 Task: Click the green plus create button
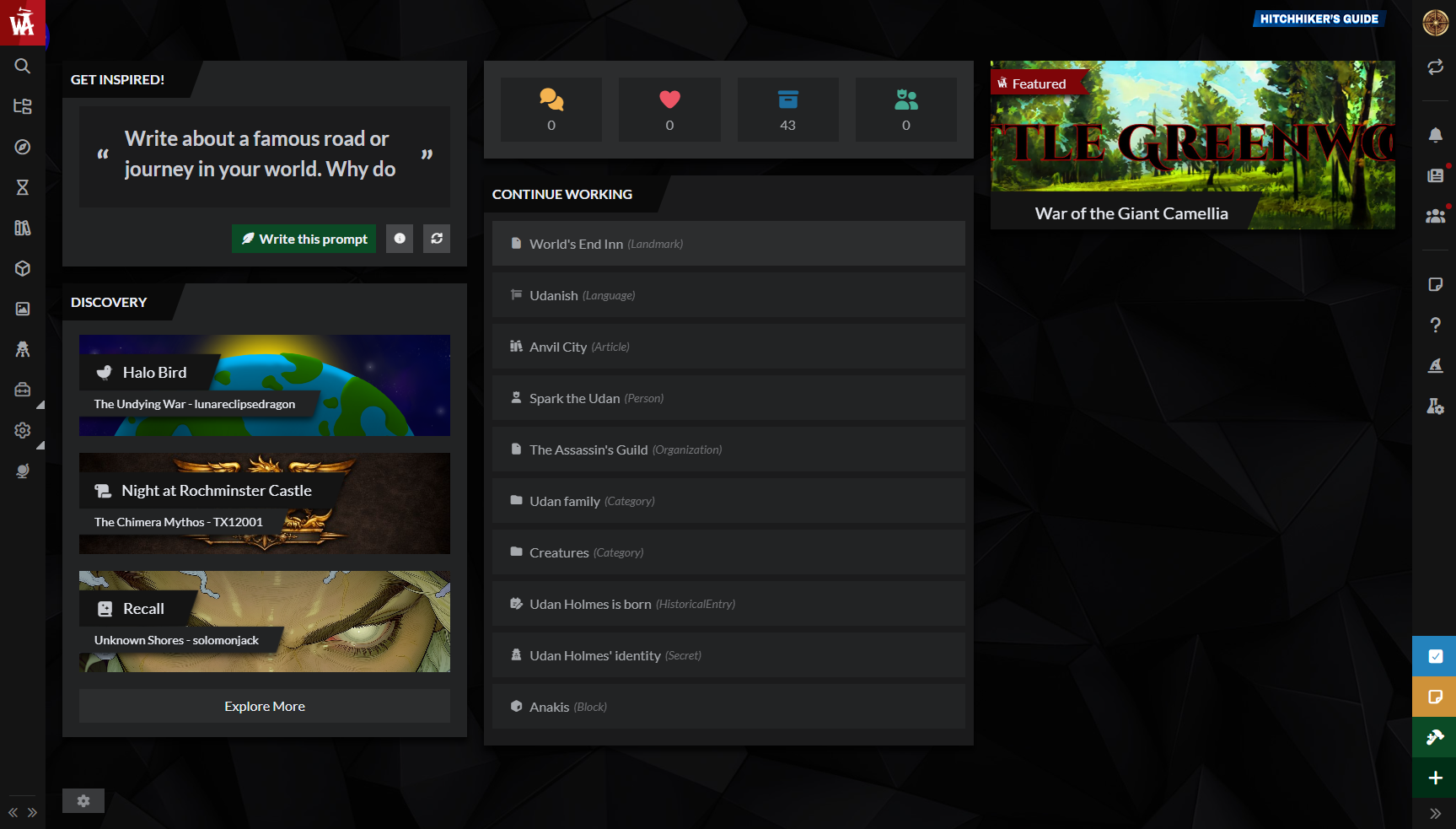point(1435,778)
